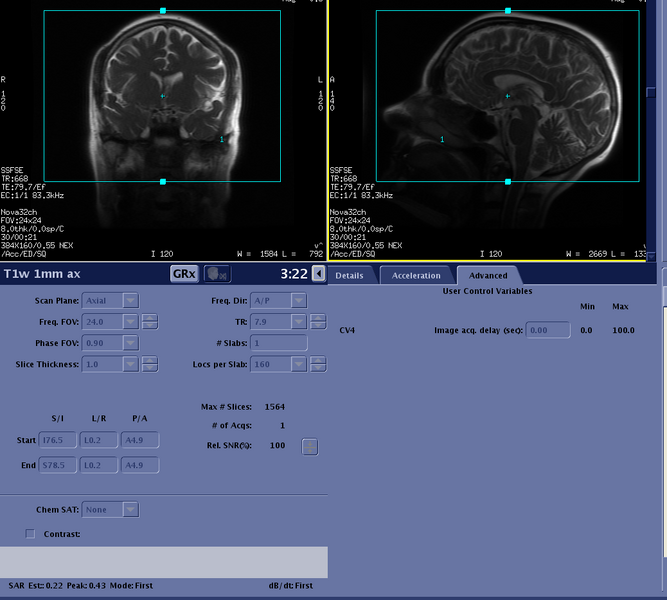667x600 pixels.
Task: Click the head-orientation icon beside GRx
Action: point(217,274)
